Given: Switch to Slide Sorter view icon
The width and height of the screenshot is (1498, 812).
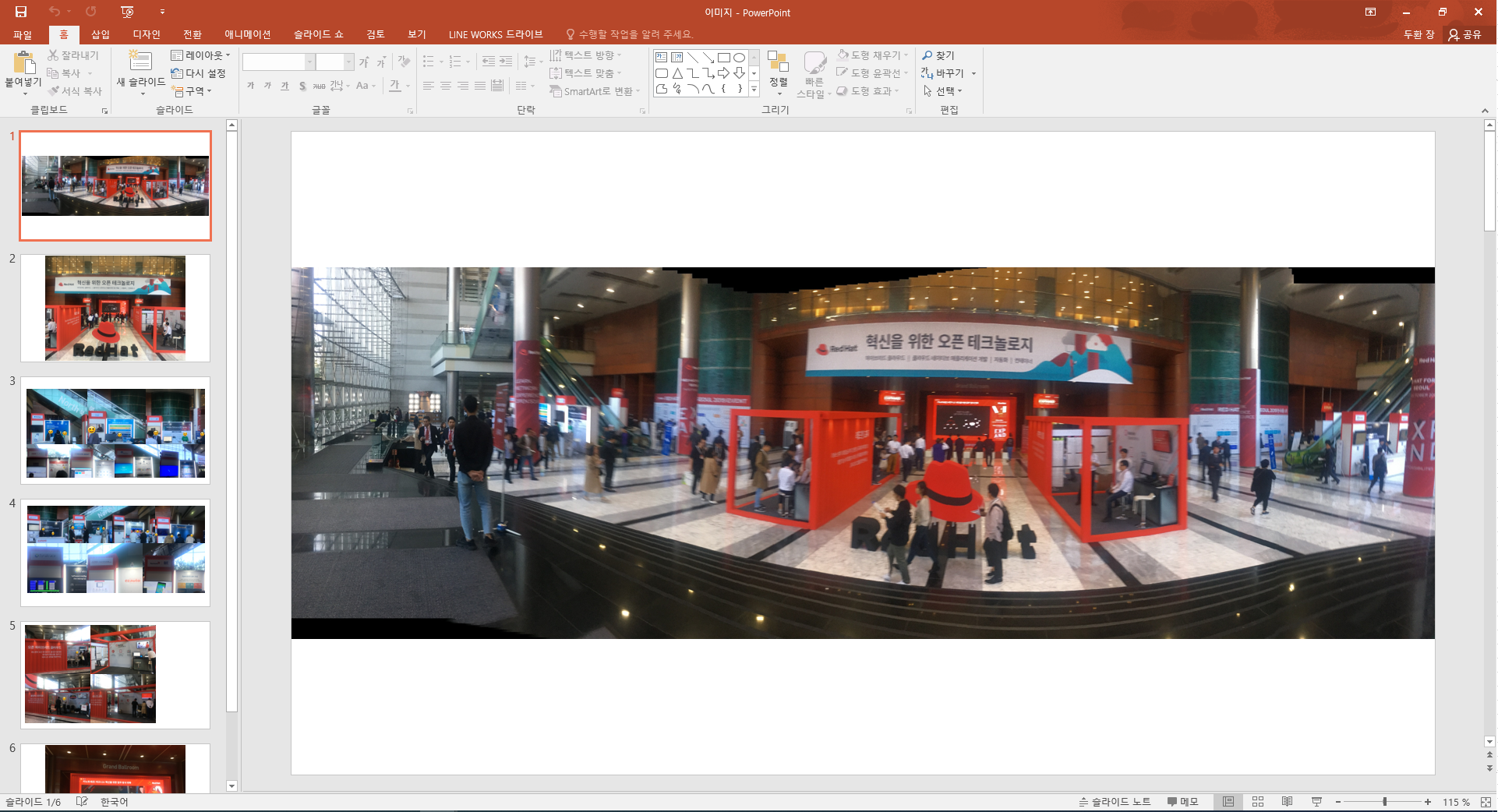Looking at the screenshot, I should point(1258,802).
